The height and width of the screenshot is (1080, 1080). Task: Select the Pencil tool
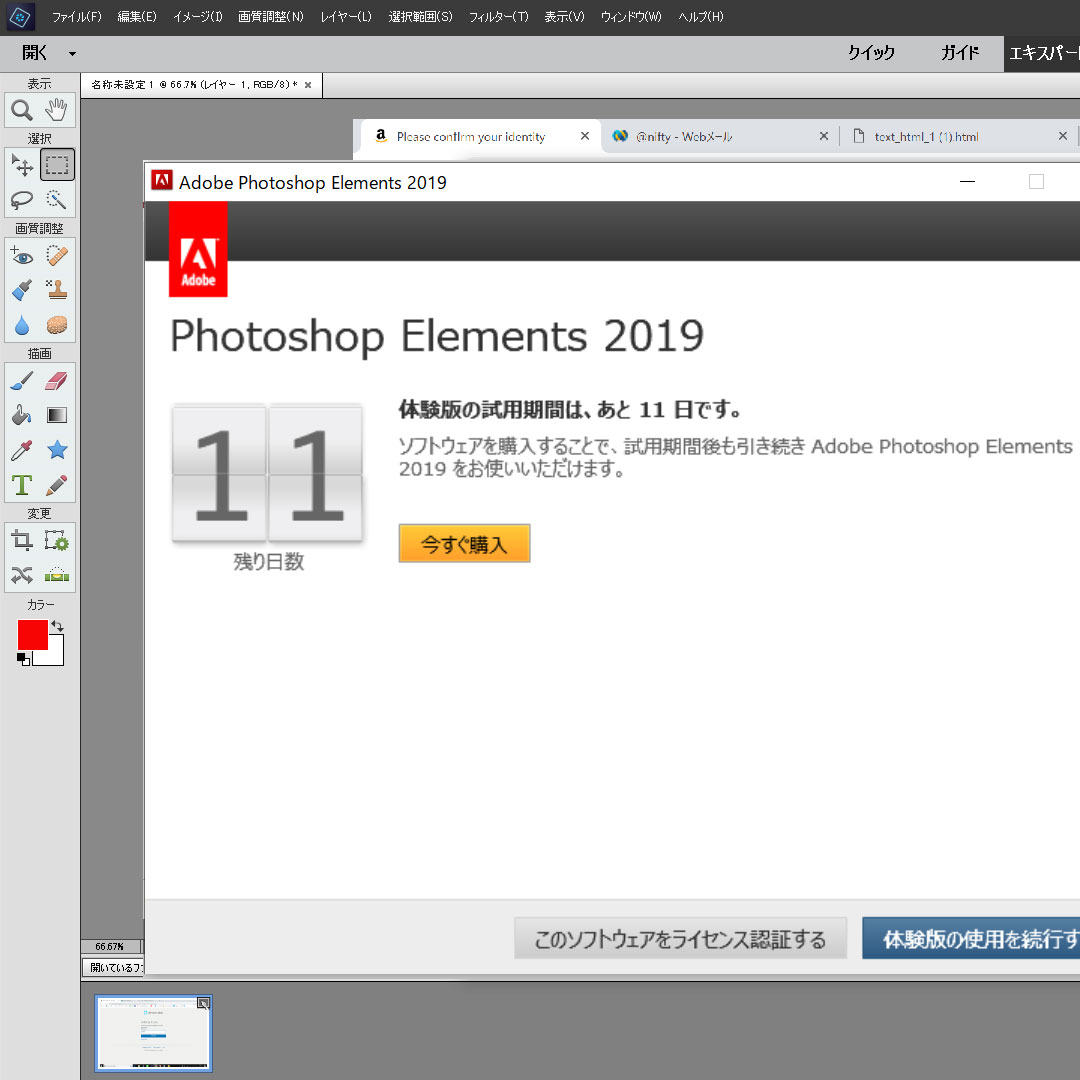tap(56, 485)
